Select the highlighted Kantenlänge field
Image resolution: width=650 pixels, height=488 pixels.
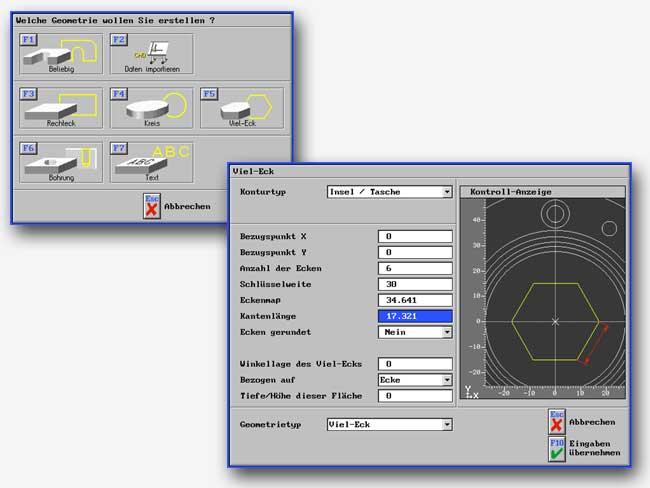coord(415,316)
